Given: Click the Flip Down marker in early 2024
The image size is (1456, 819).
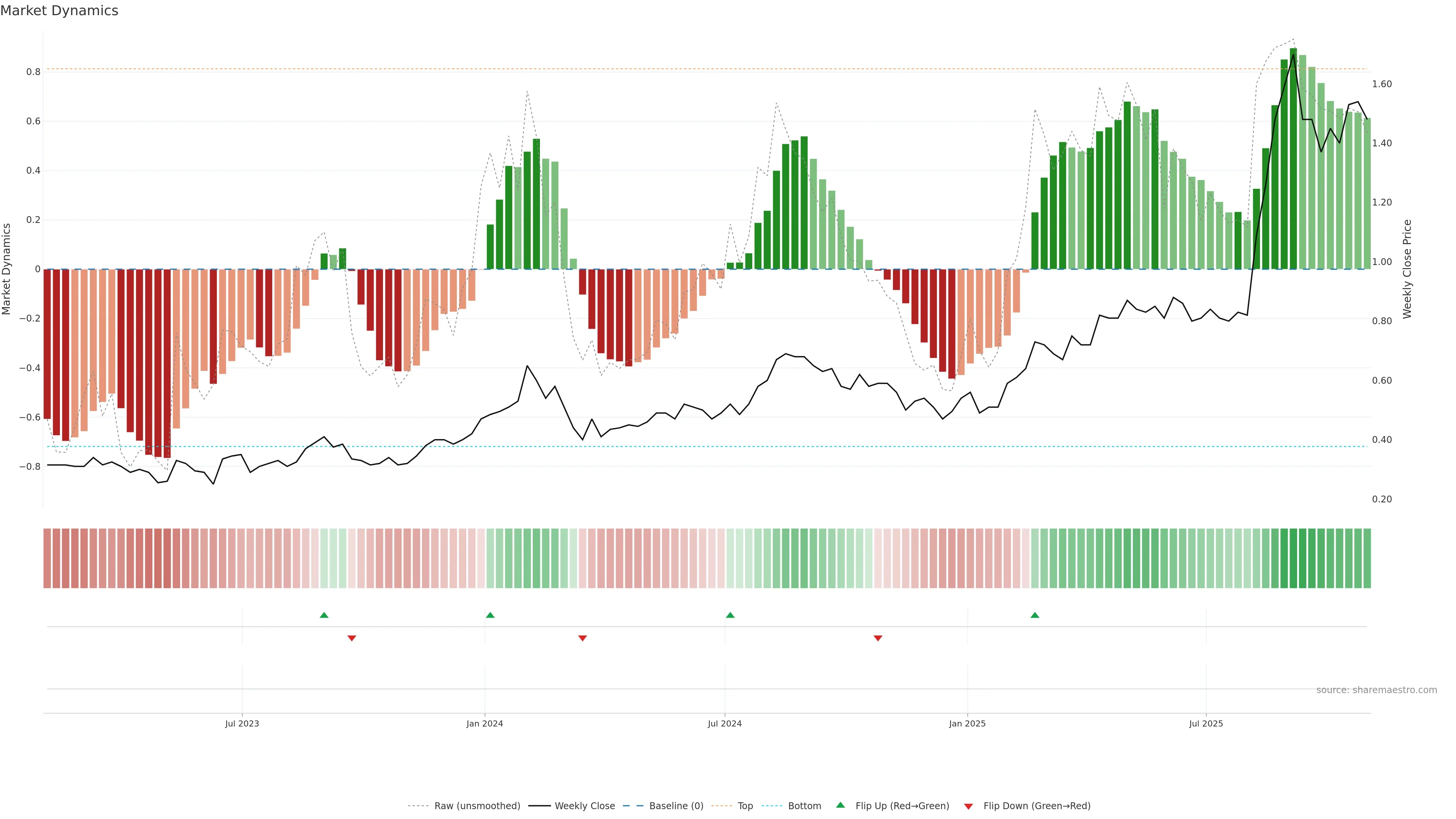Looking at the screenshot, I should point(582,638).
